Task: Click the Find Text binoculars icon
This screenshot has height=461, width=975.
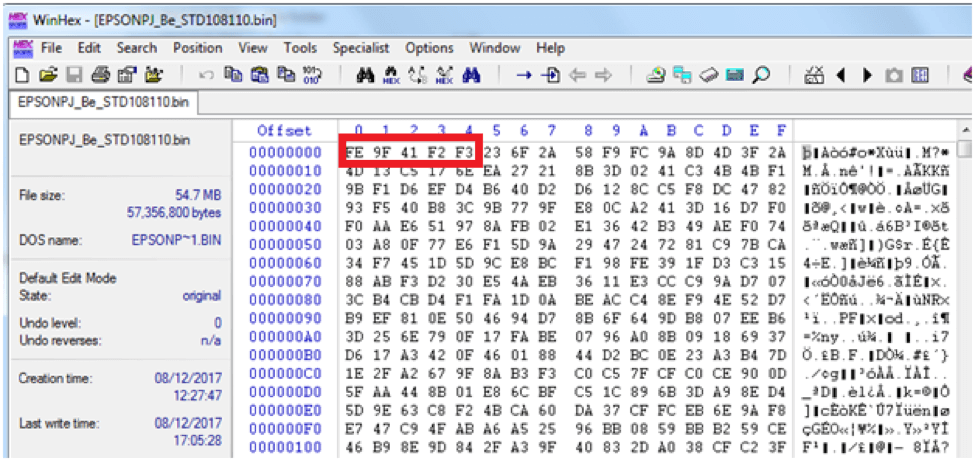Action: [x=366, y=76]
